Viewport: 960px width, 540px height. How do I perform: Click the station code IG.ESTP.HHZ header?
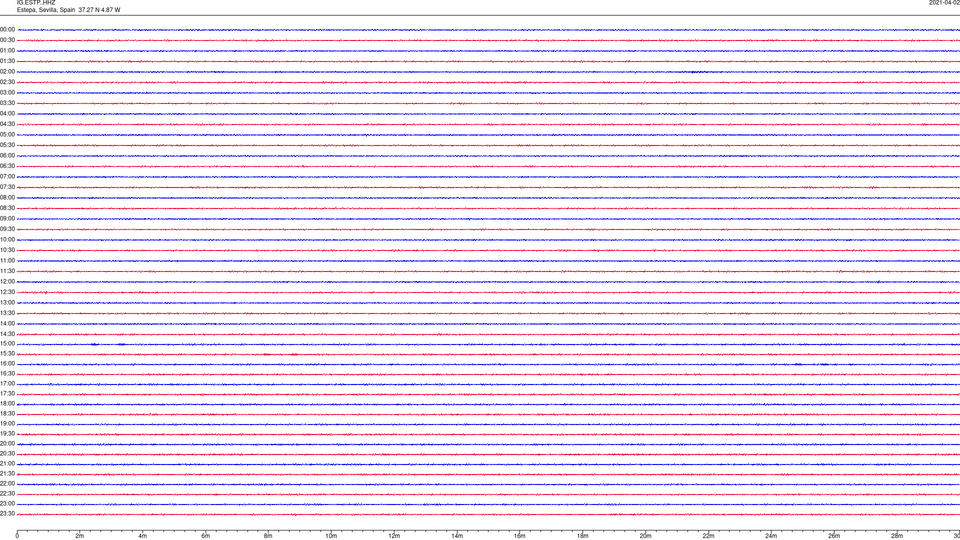pos(36,3)
